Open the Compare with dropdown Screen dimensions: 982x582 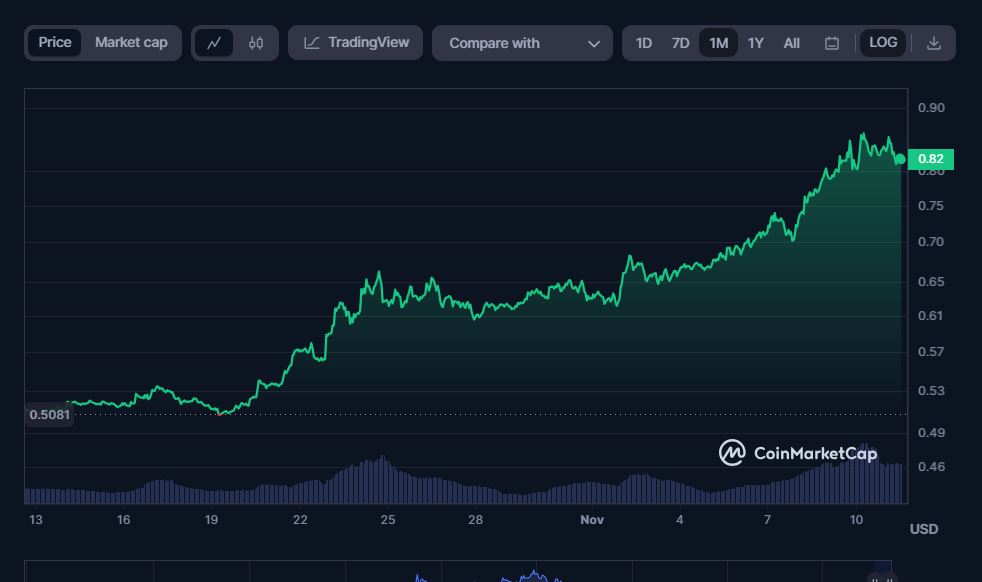pyautogui.click(x=521, y=43)
